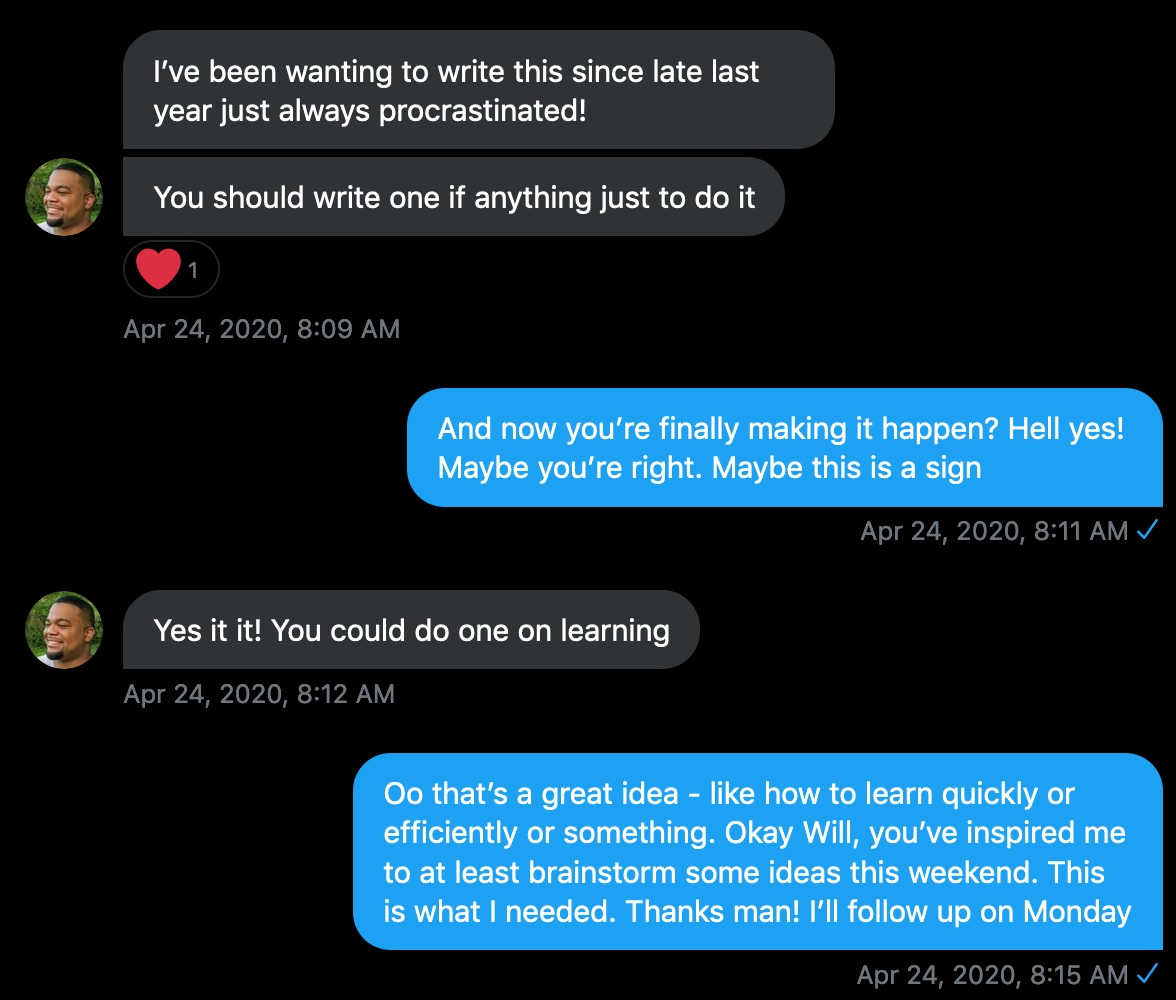
Task: Select the "Oo that's a great idea" message
Action: point(757,852)
